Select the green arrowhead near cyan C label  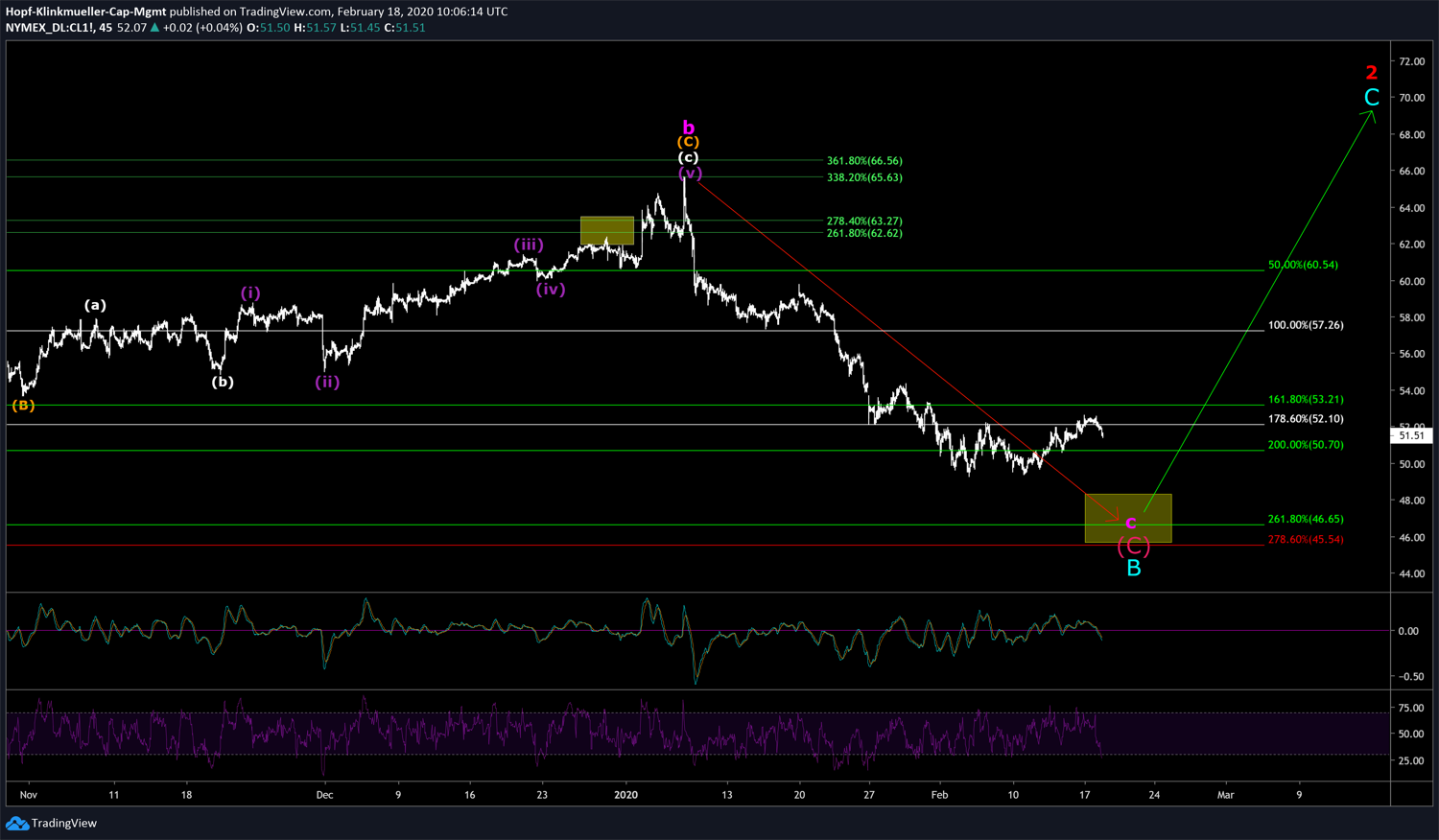click(1371, 117)
